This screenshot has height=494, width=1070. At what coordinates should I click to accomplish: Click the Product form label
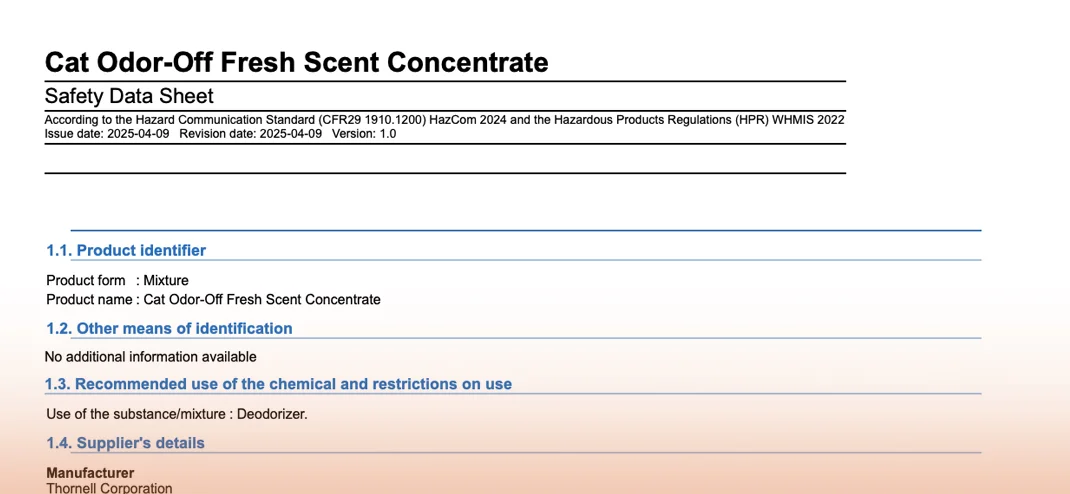(x=86, y=280)
